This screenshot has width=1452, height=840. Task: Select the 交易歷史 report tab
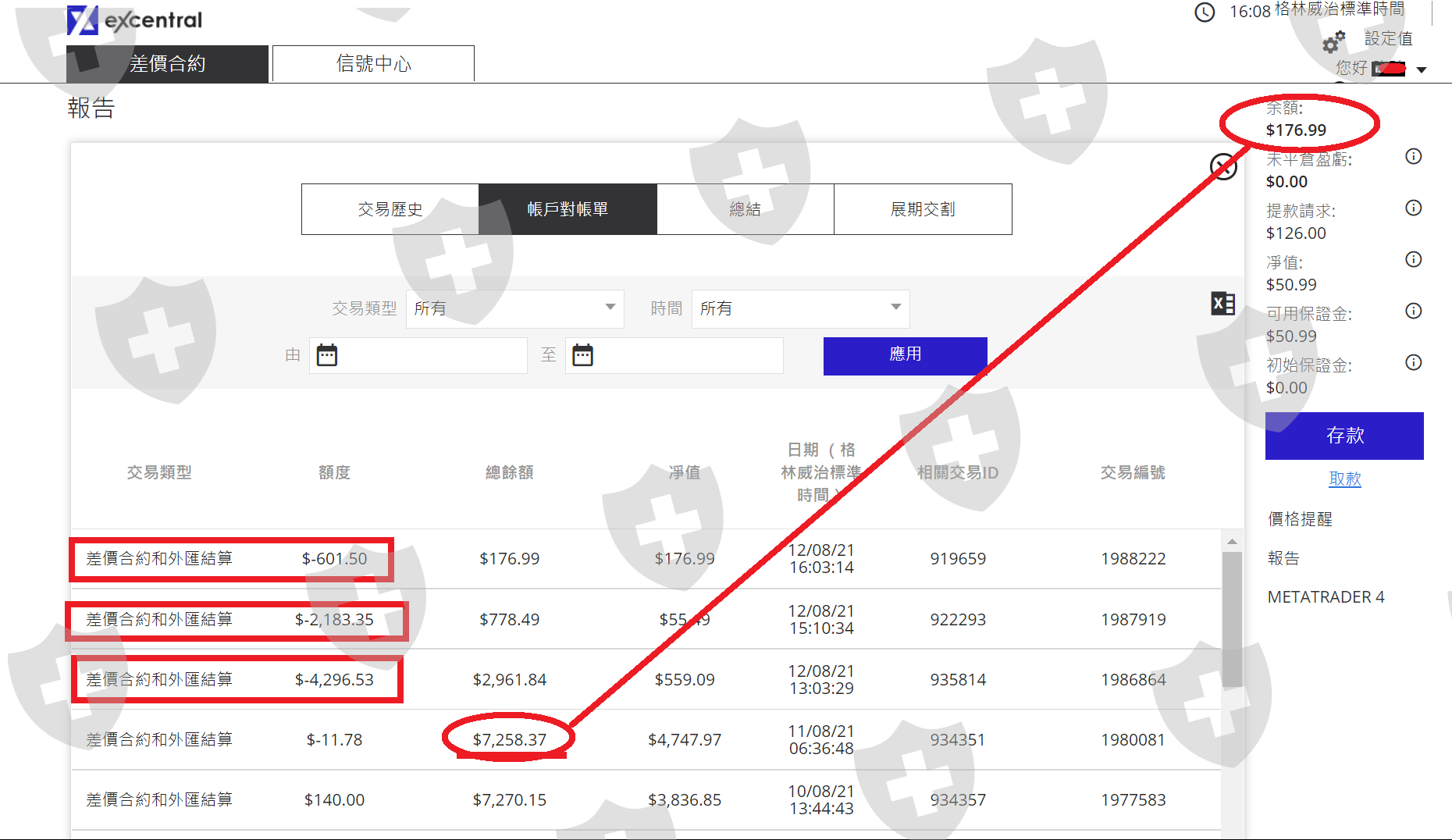point(390,209)
